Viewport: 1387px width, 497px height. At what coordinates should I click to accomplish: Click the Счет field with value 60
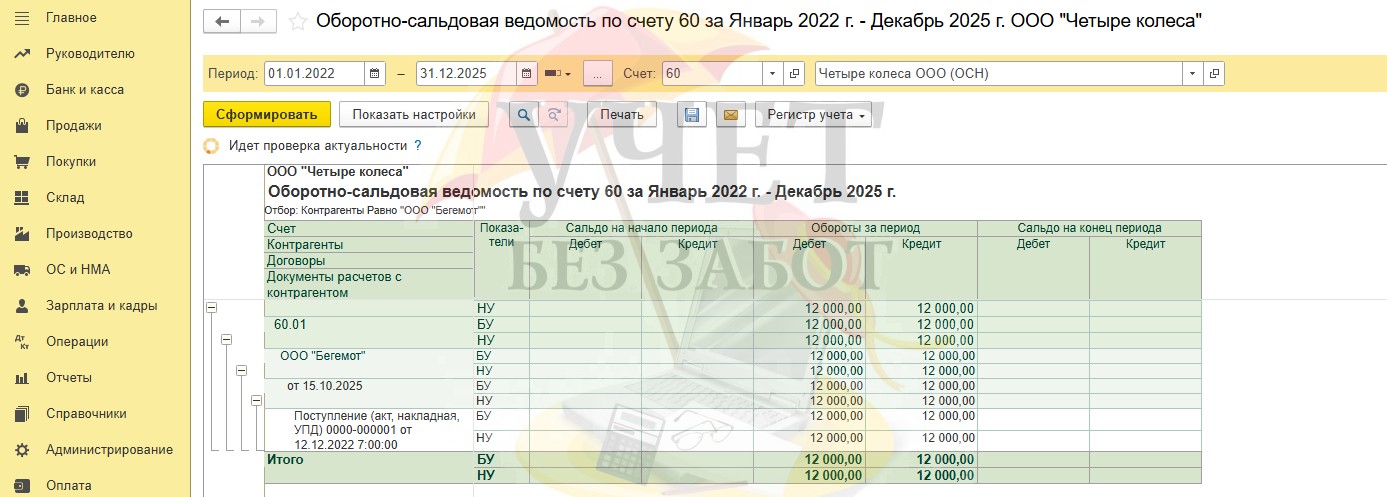tap(712, 73)
